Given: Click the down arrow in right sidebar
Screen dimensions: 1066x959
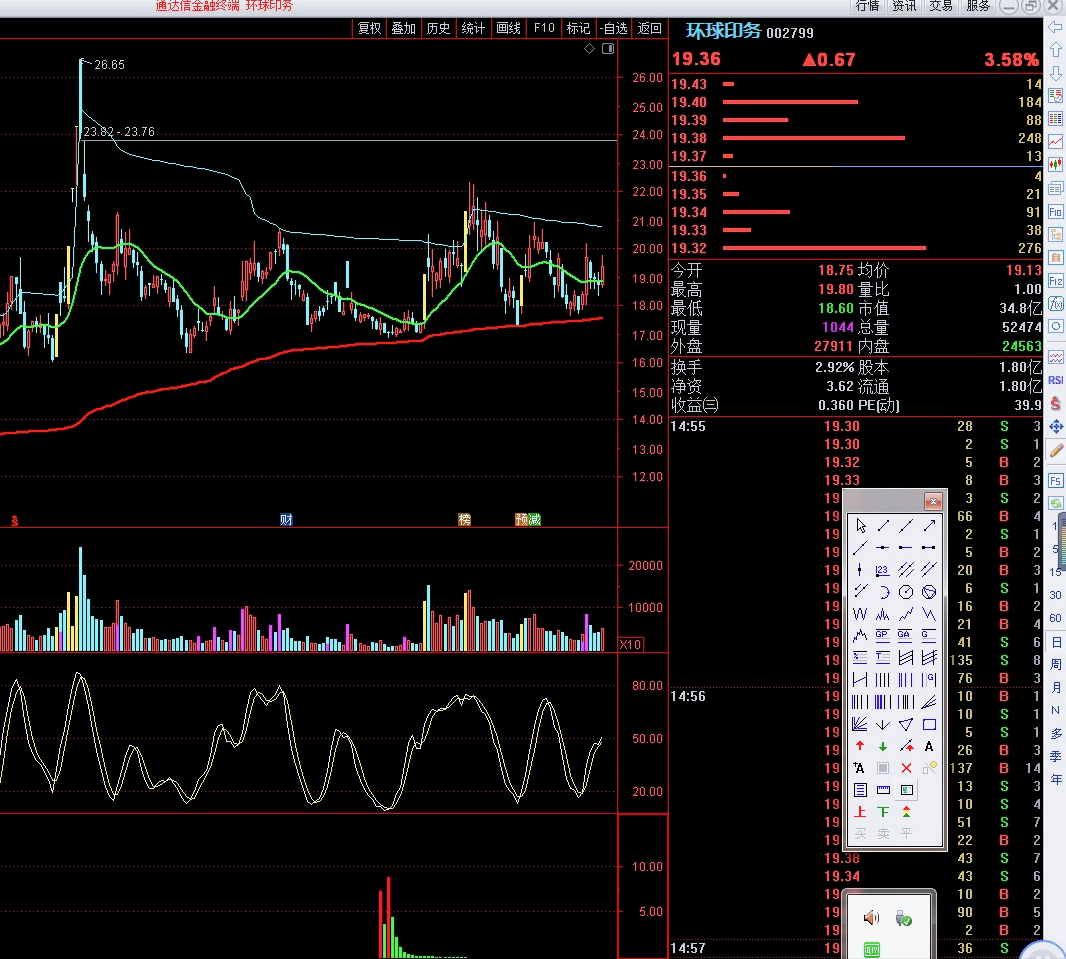Looking at the screenshot, I should 1055,73.
